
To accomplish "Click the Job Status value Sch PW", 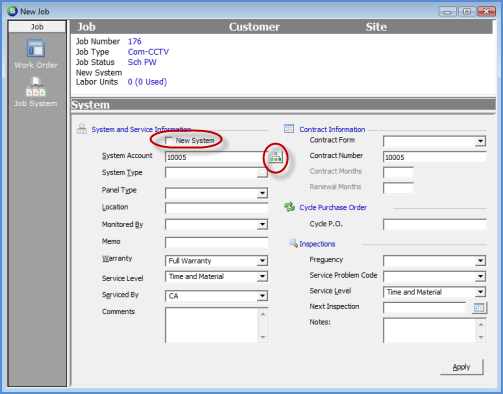I will tap(142, 62).
